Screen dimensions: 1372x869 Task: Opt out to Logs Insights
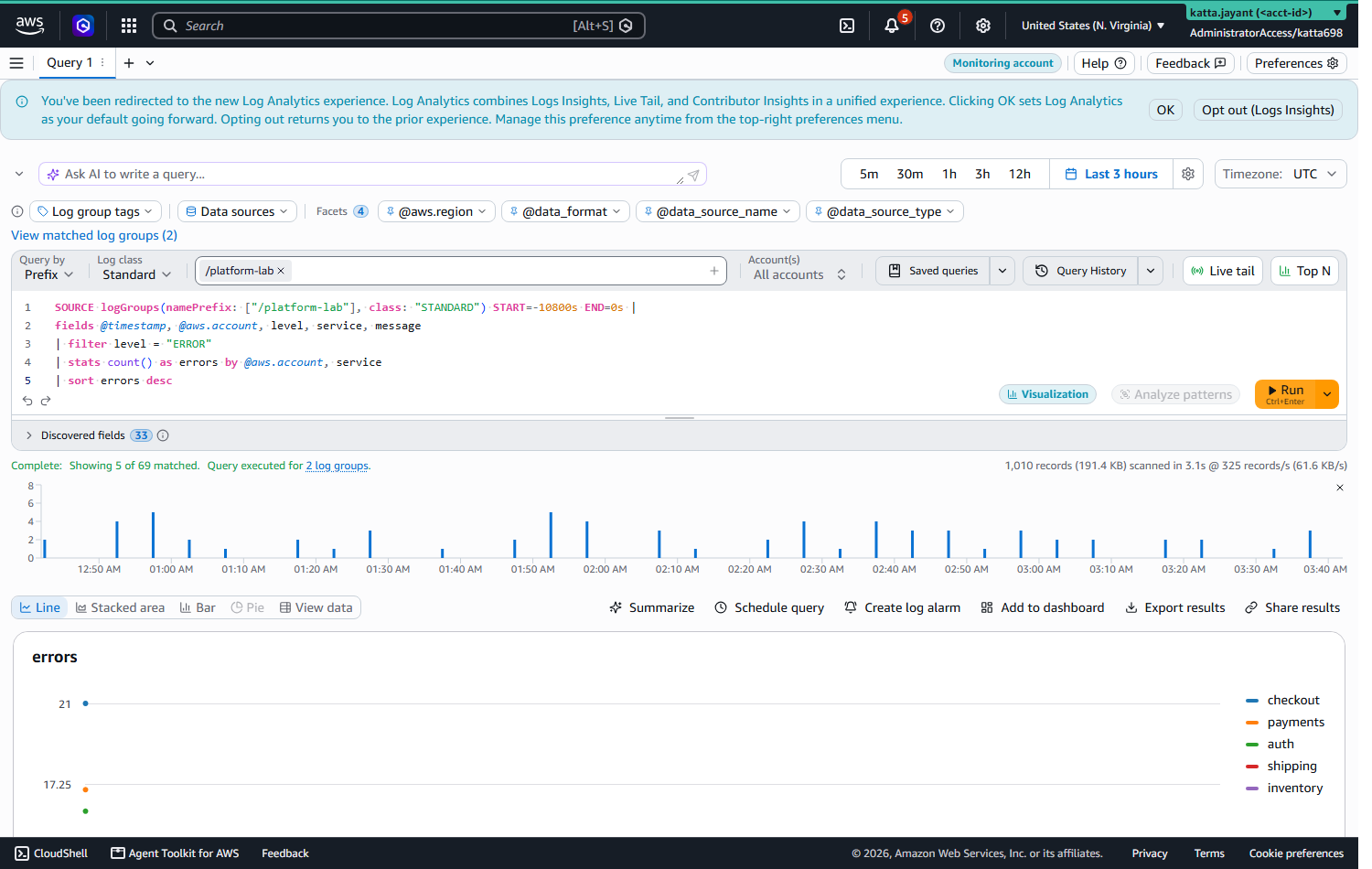[x=1268, y=110]
